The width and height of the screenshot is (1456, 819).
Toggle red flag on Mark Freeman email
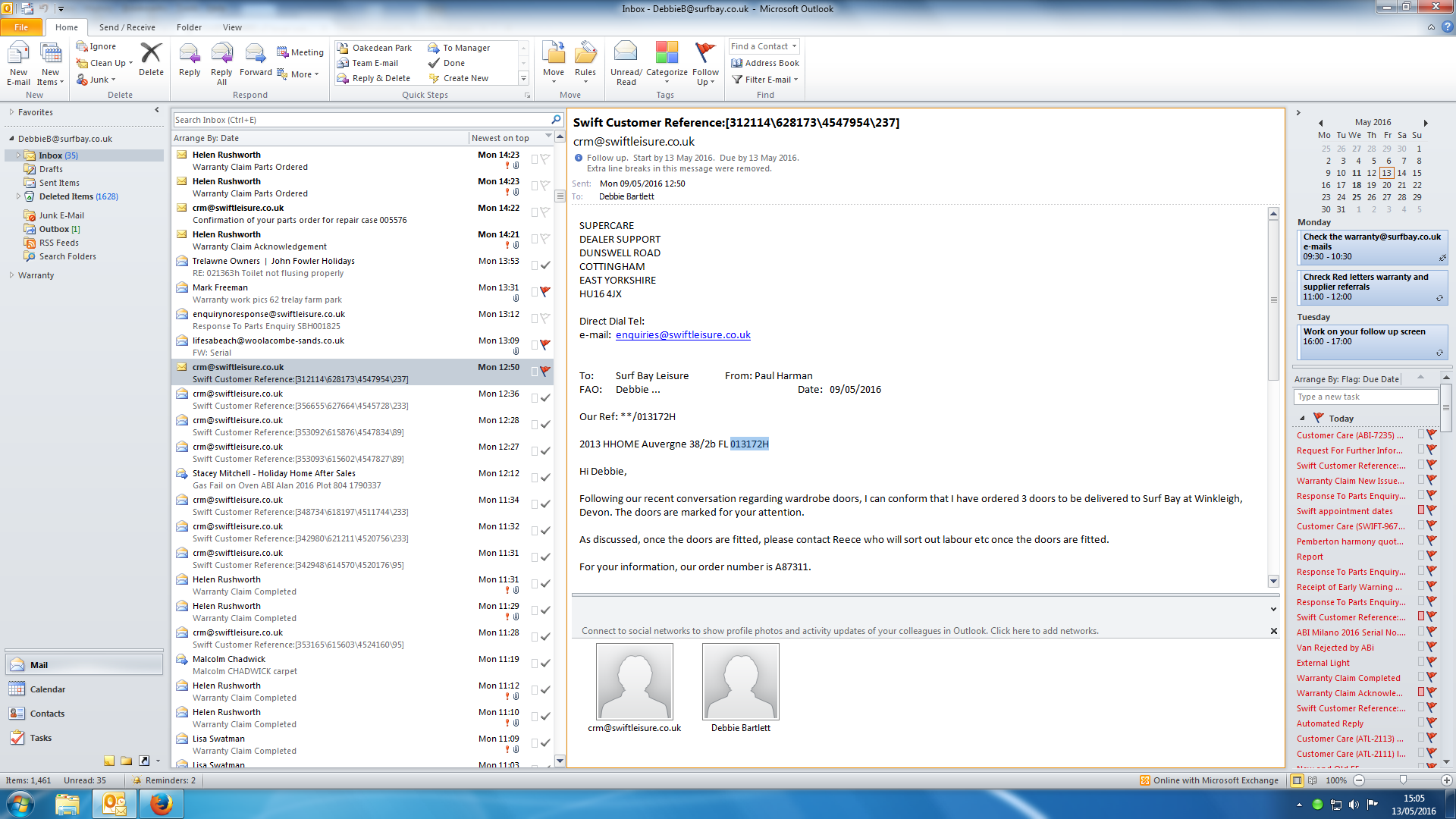pyautogui.click(x=545, y=291)
